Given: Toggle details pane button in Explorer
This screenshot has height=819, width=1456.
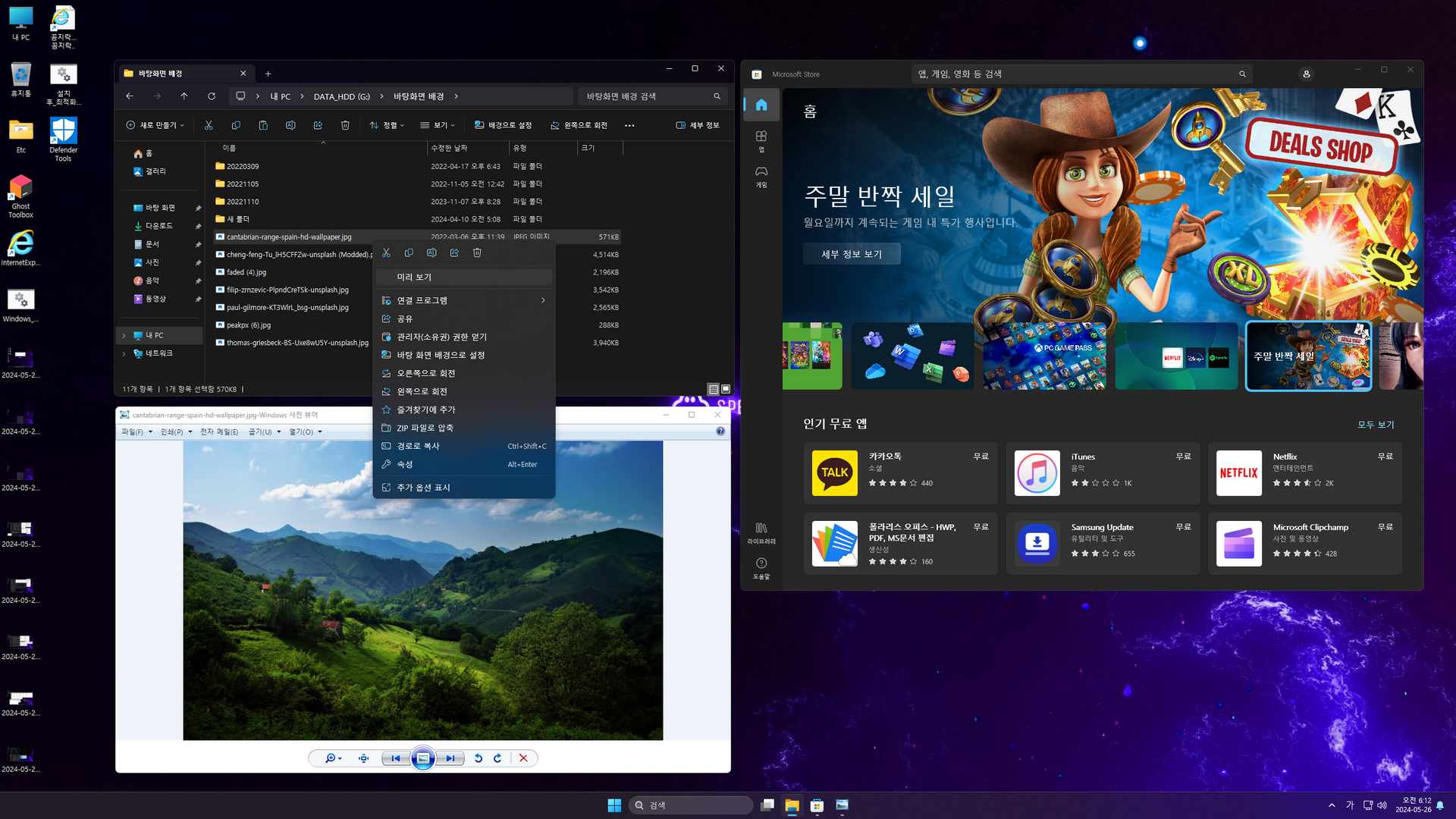Looking at the screenshot, I should tap(697, 125).
